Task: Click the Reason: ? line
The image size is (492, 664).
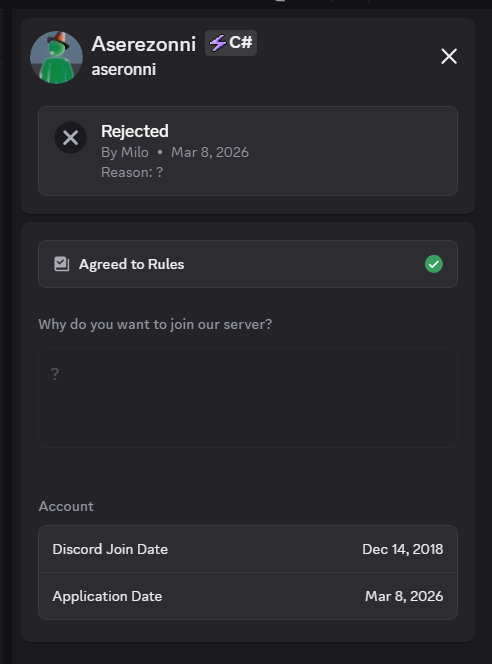Action: point(132,172)
